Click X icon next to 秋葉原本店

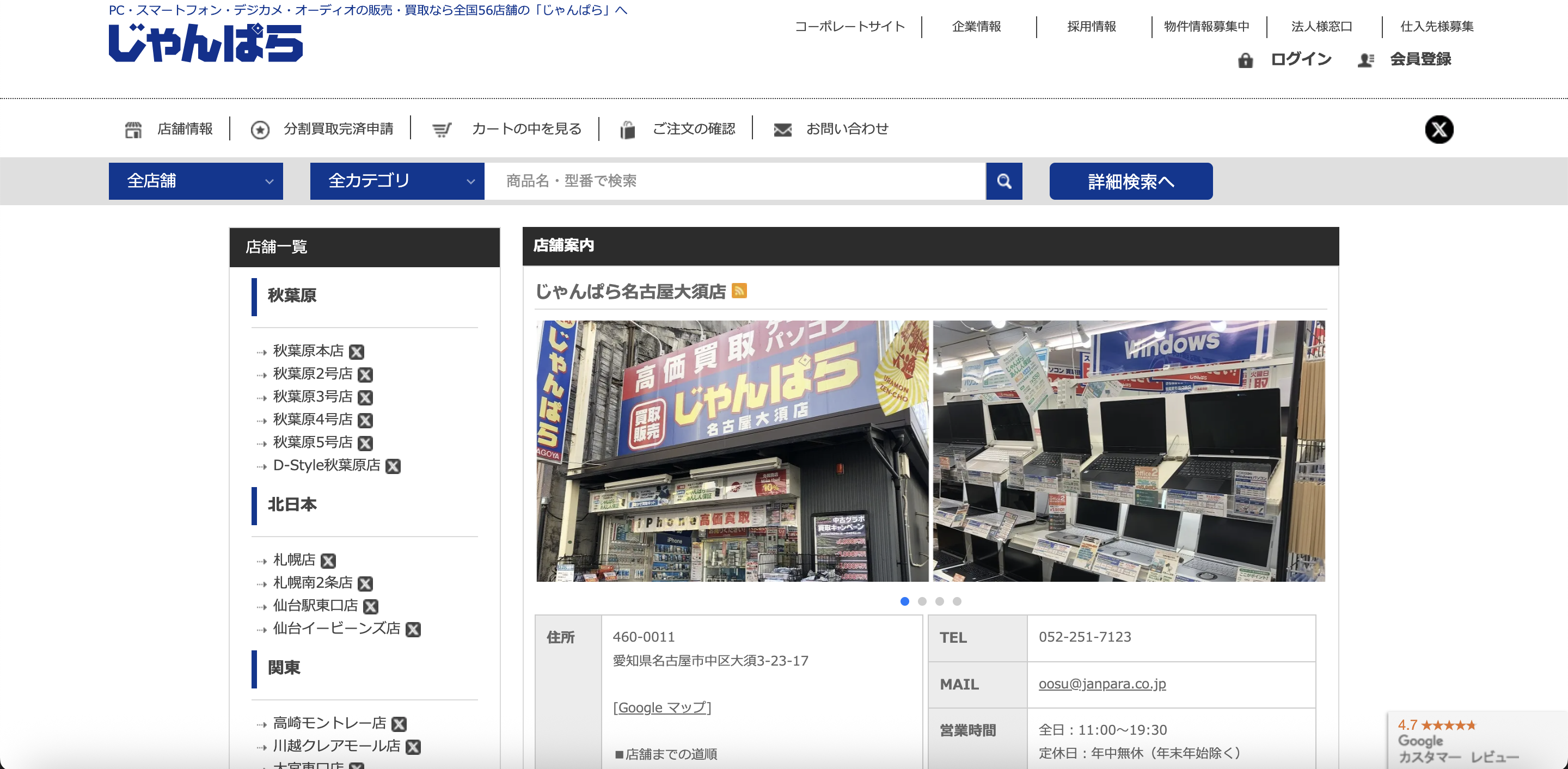click(357, 352)
